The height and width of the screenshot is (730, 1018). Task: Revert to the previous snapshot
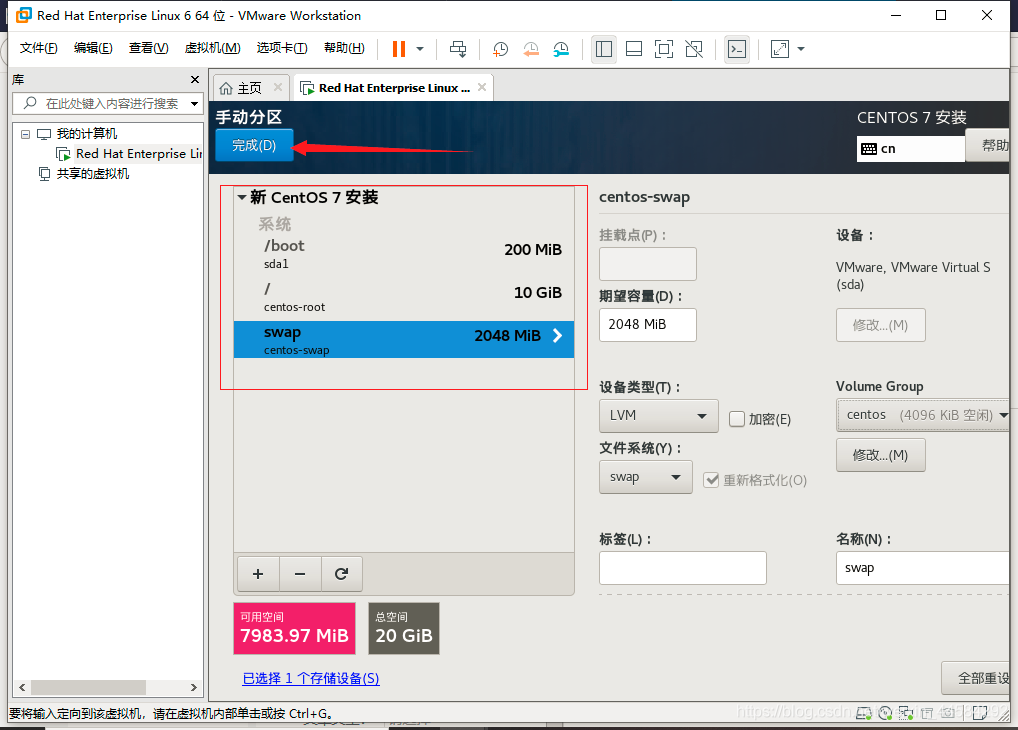click(x=530, y=49)
